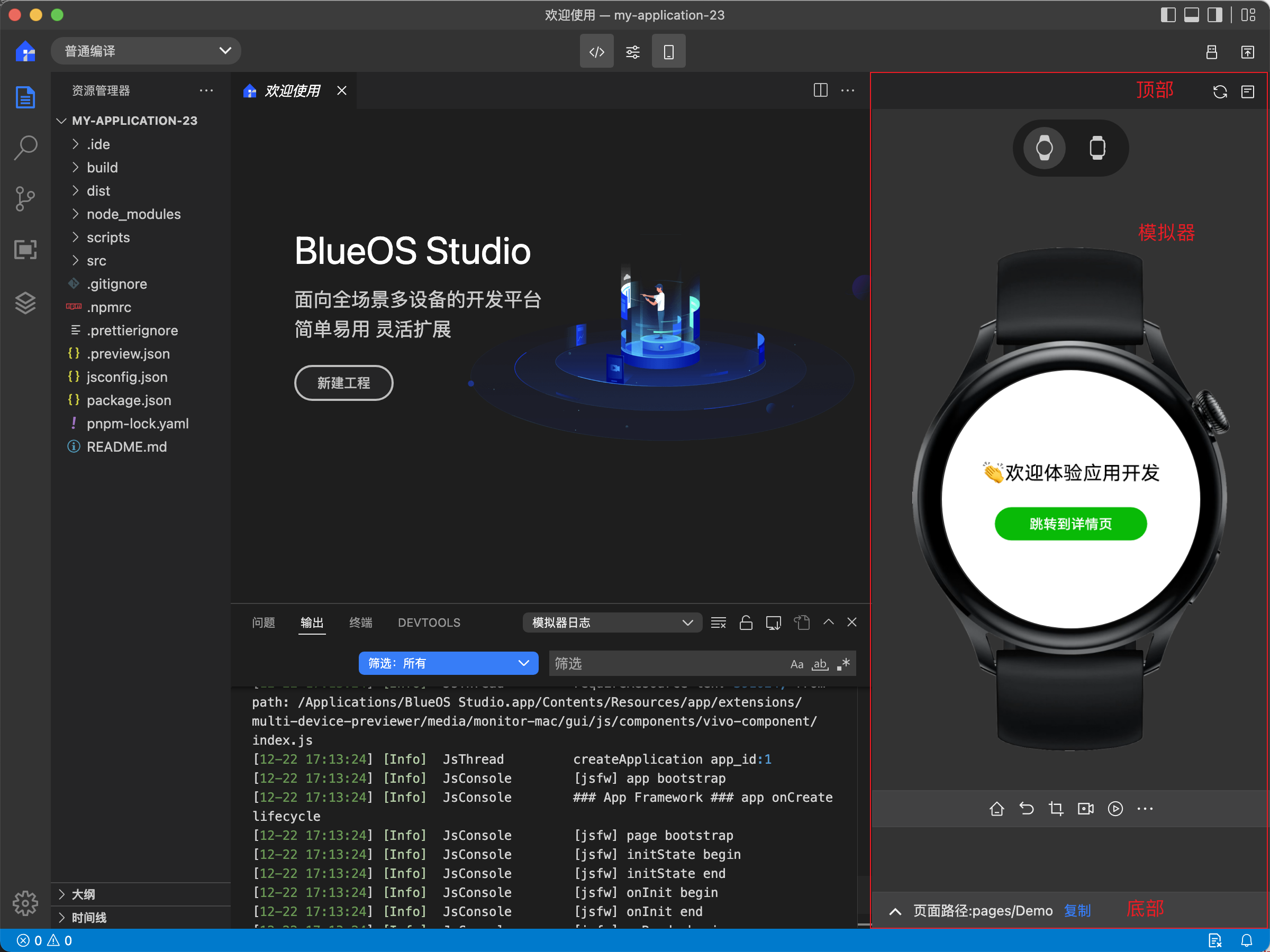Screen dimensions: 1270x952
Task: Close the bottom output panel
Action: 852,622
